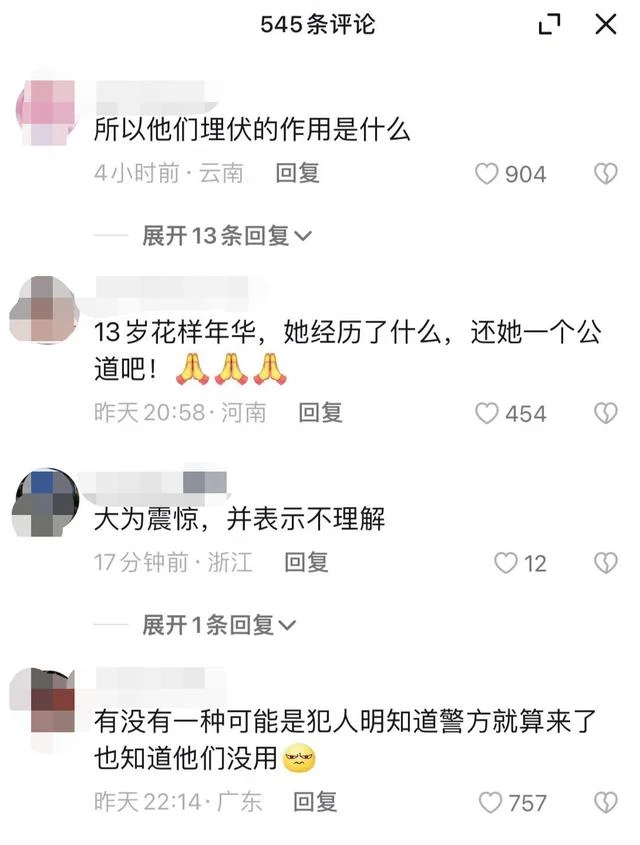Reply to the Zhejiang comment
This screenshot has height=845, width=640.
coord(306,563)
